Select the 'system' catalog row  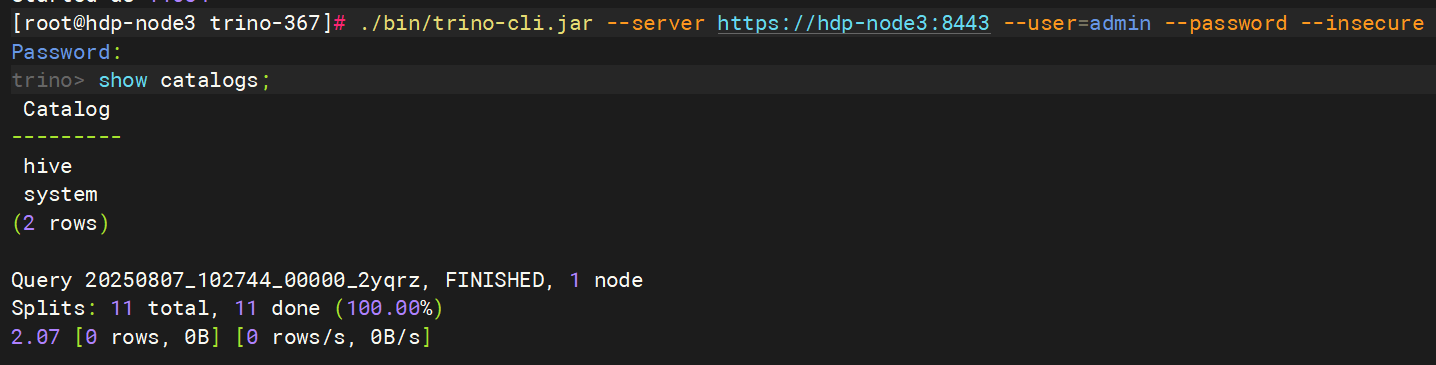point(60,194)
